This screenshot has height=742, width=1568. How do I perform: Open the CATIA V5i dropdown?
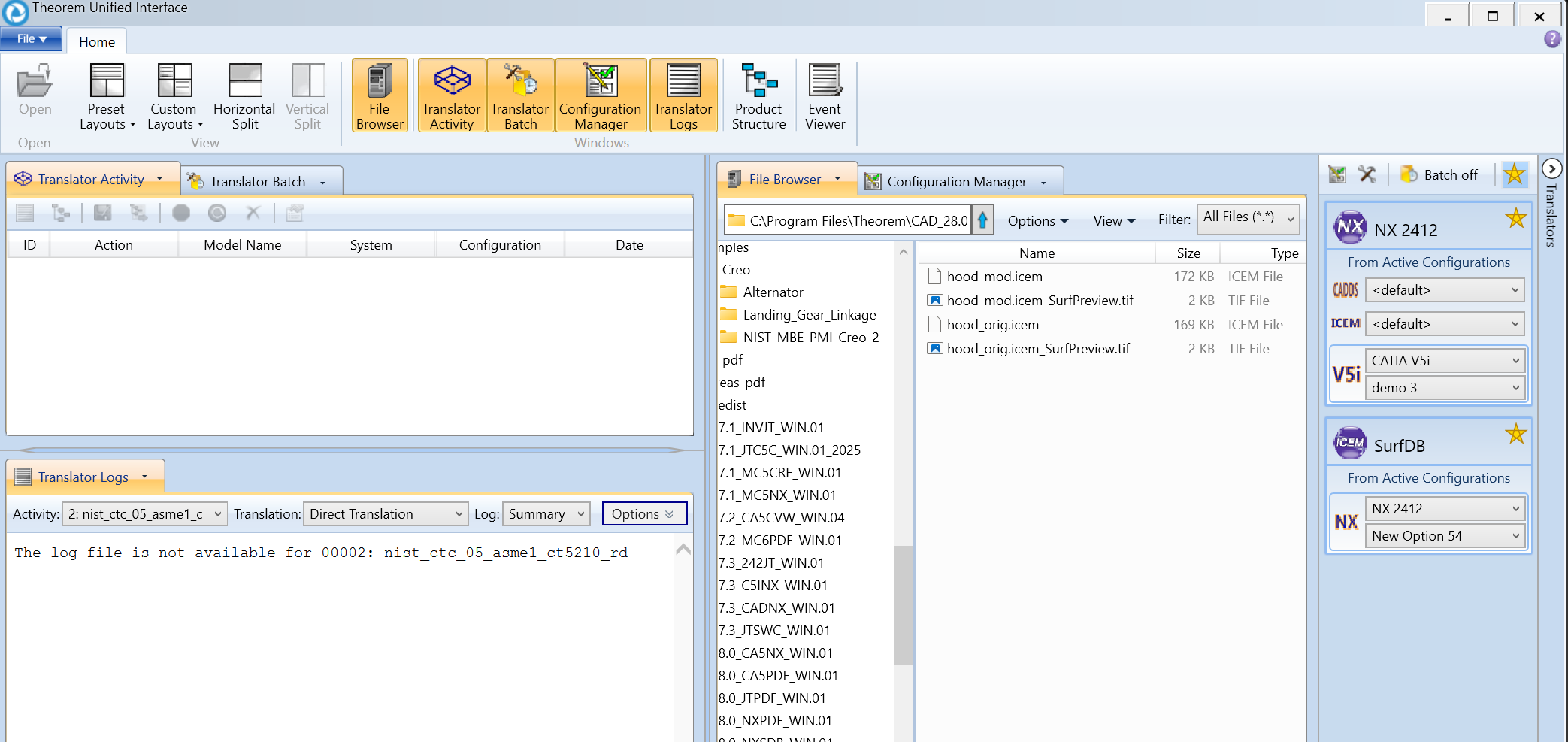1445,361
